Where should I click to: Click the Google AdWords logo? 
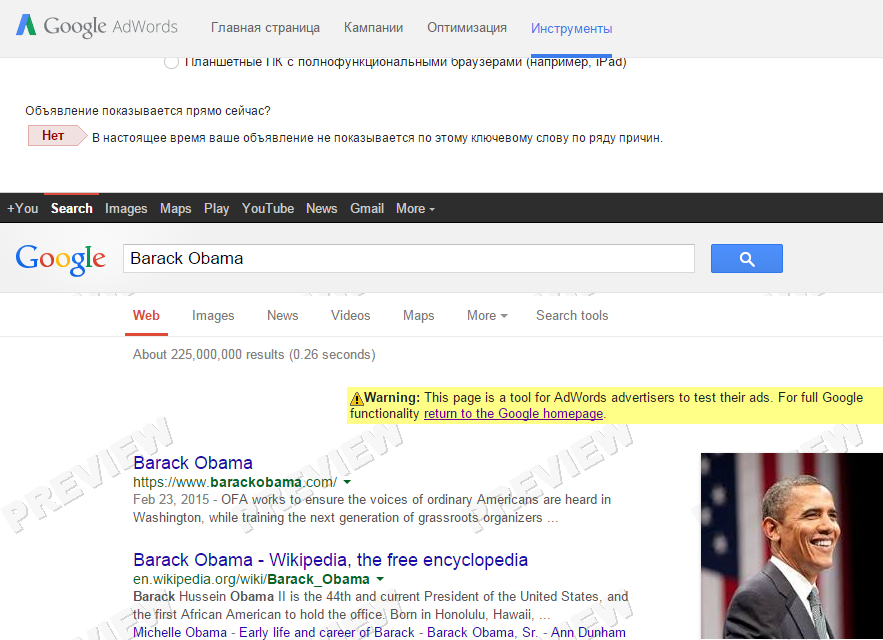point(96,26)
